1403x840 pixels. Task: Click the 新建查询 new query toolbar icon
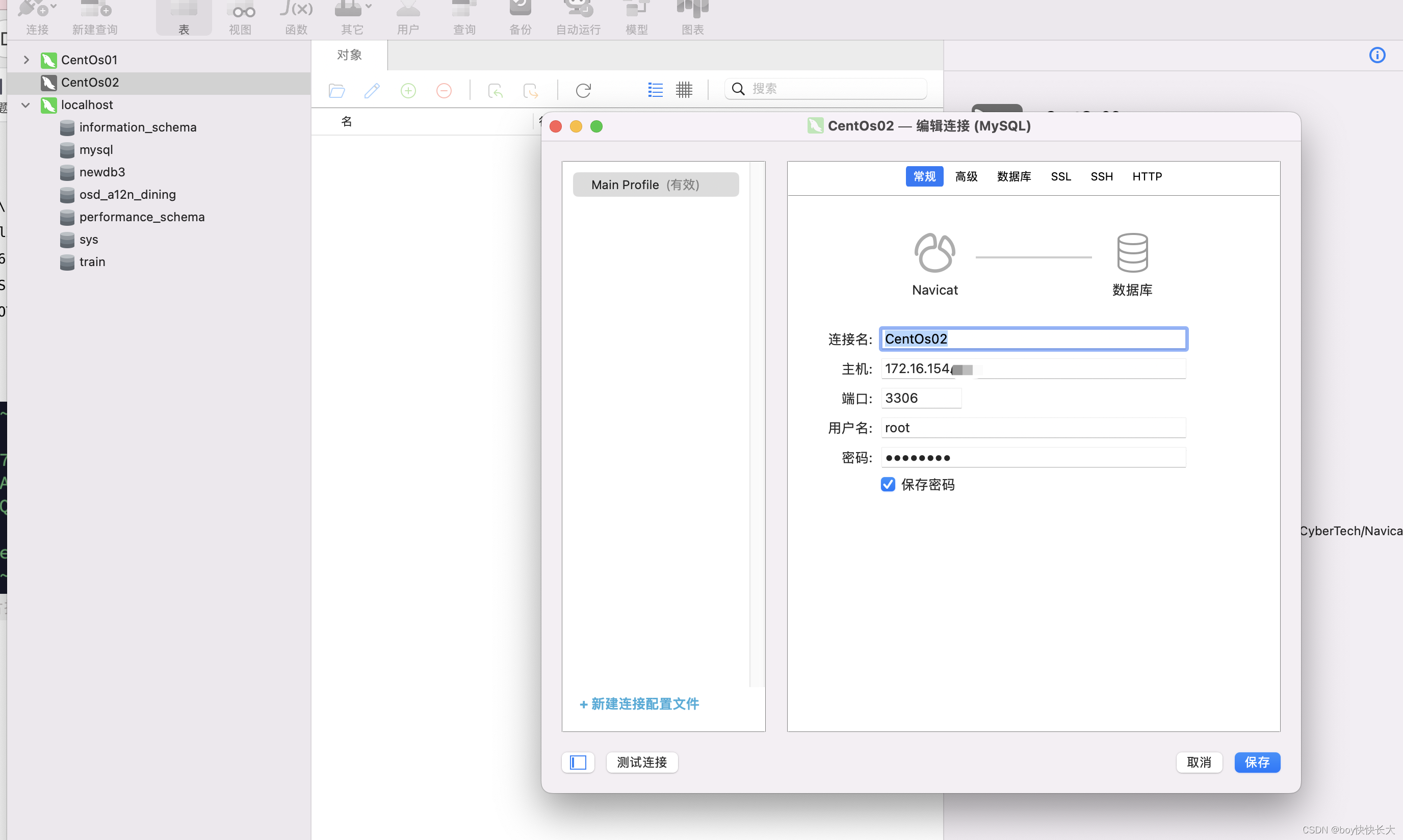(94, 17)
